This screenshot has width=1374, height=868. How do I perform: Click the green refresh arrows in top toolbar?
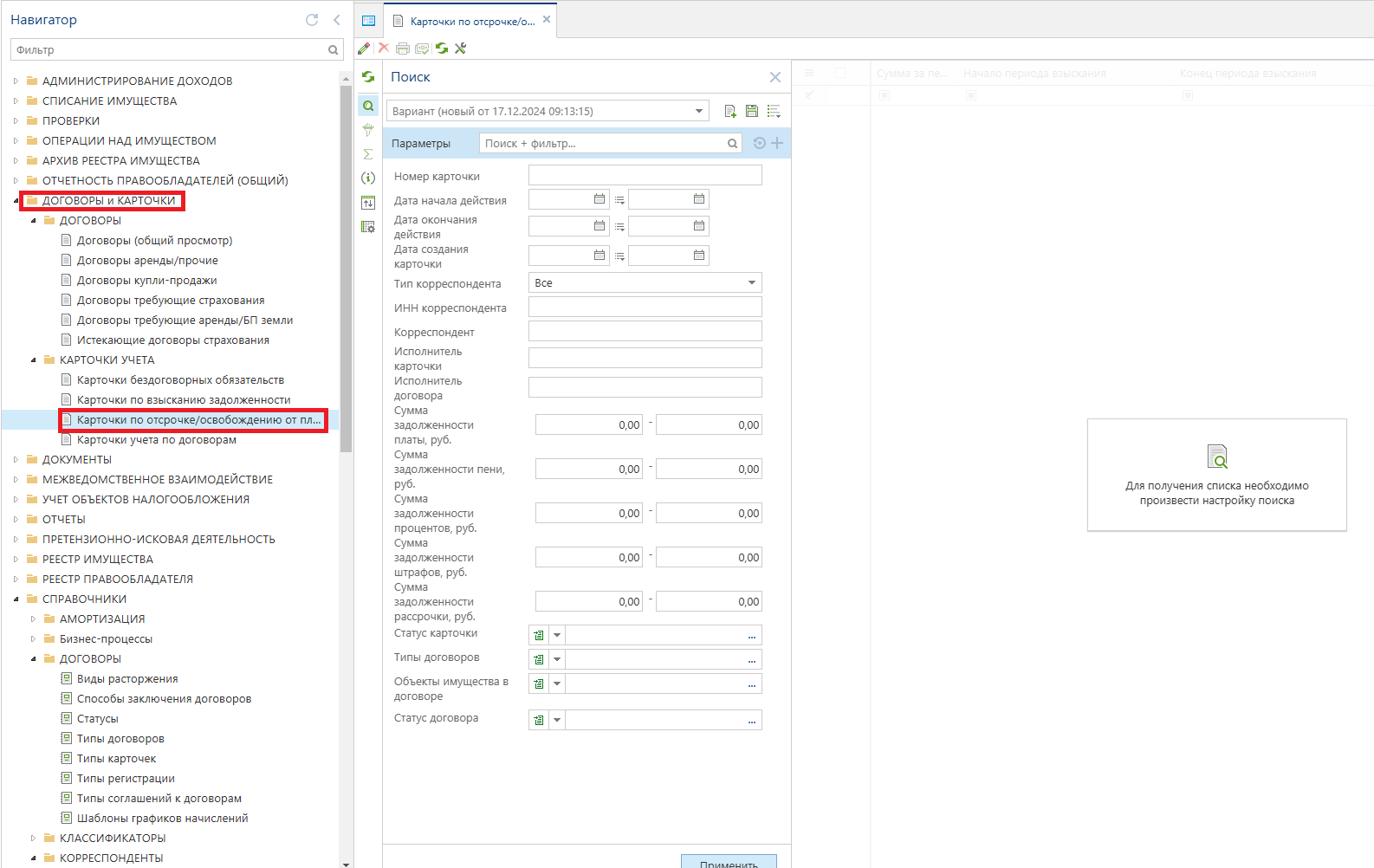coord(442,49)
